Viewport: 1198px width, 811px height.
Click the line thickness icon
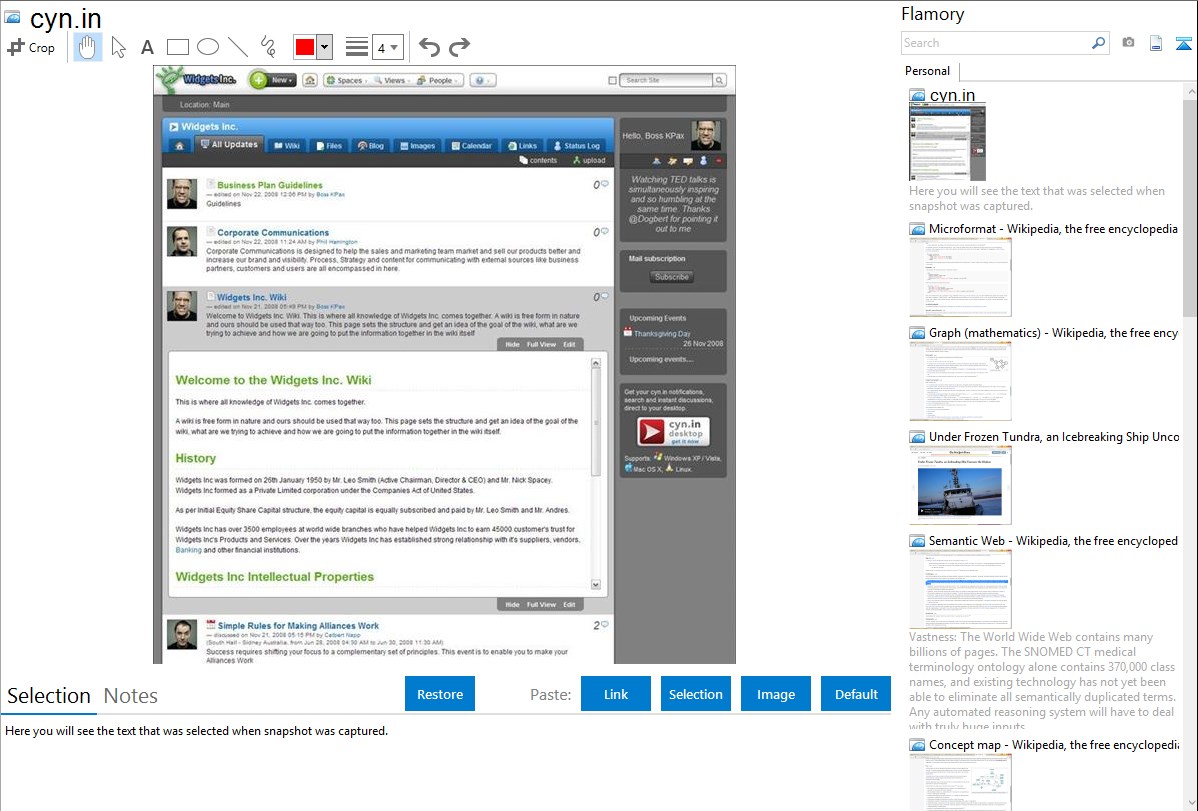357,47
